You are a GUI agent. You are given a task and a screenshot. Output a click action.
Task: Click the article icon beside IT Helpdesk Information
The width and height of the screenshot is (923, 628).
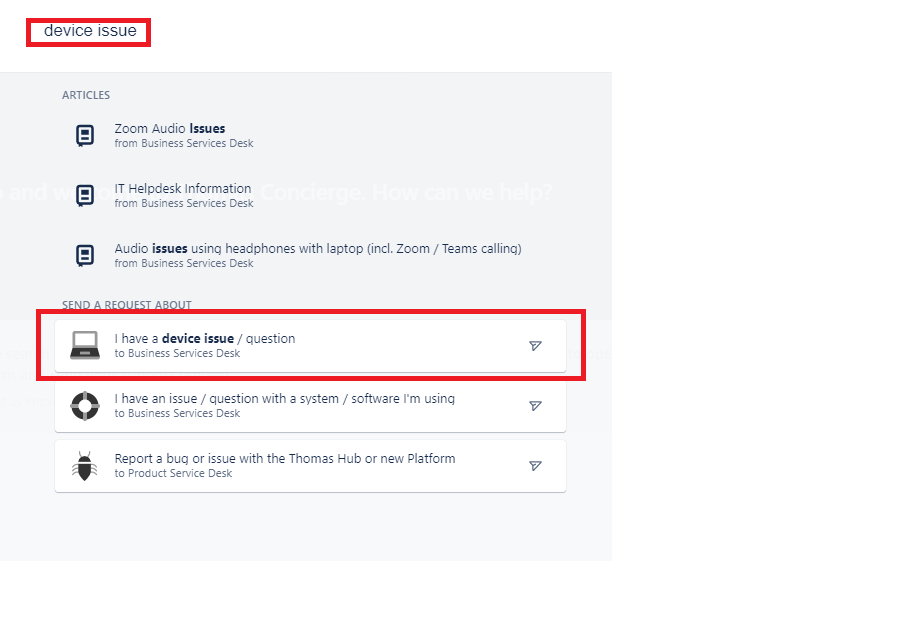click(x=85, y=195)
